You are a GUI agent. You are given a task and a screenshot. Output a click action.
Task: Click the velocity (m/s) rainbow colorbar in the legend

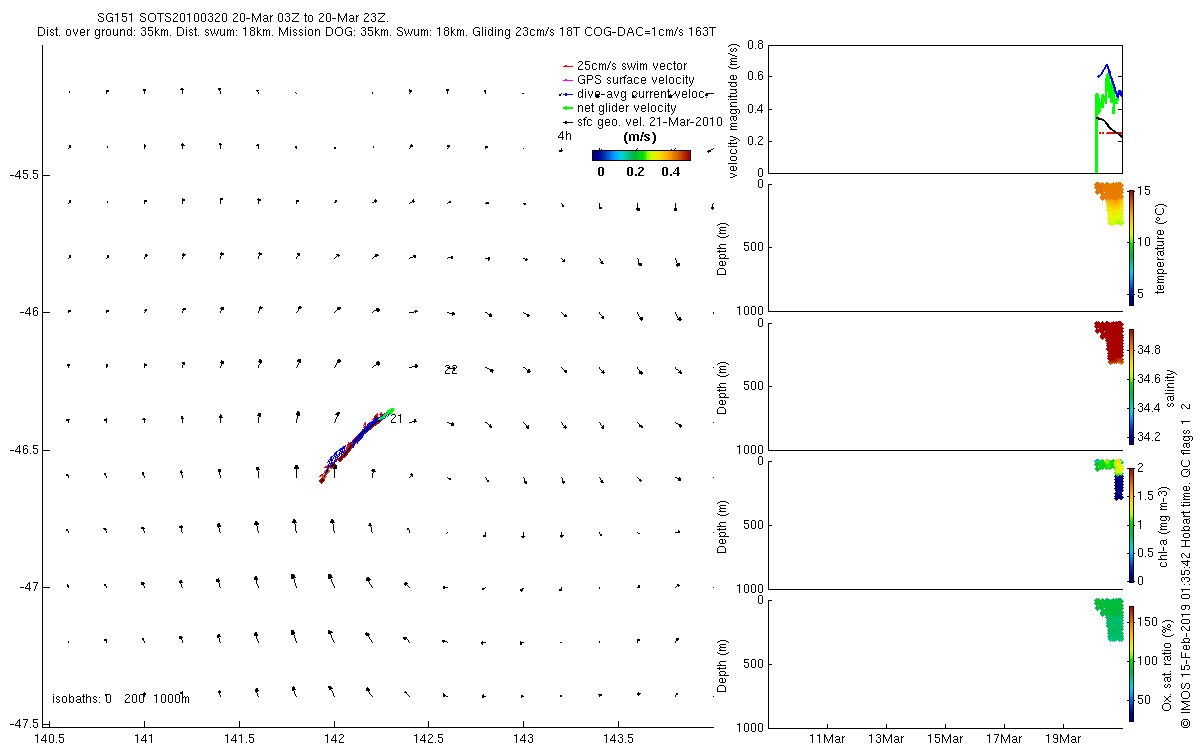tap(641, 155)
